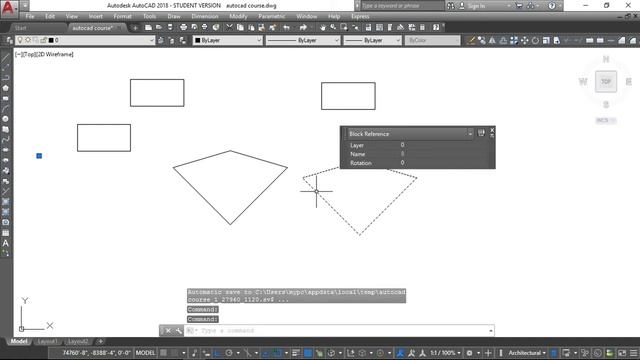Click the Plot printer icon
The width and height of the screenshot is (640, 360).
click(183, 27)
